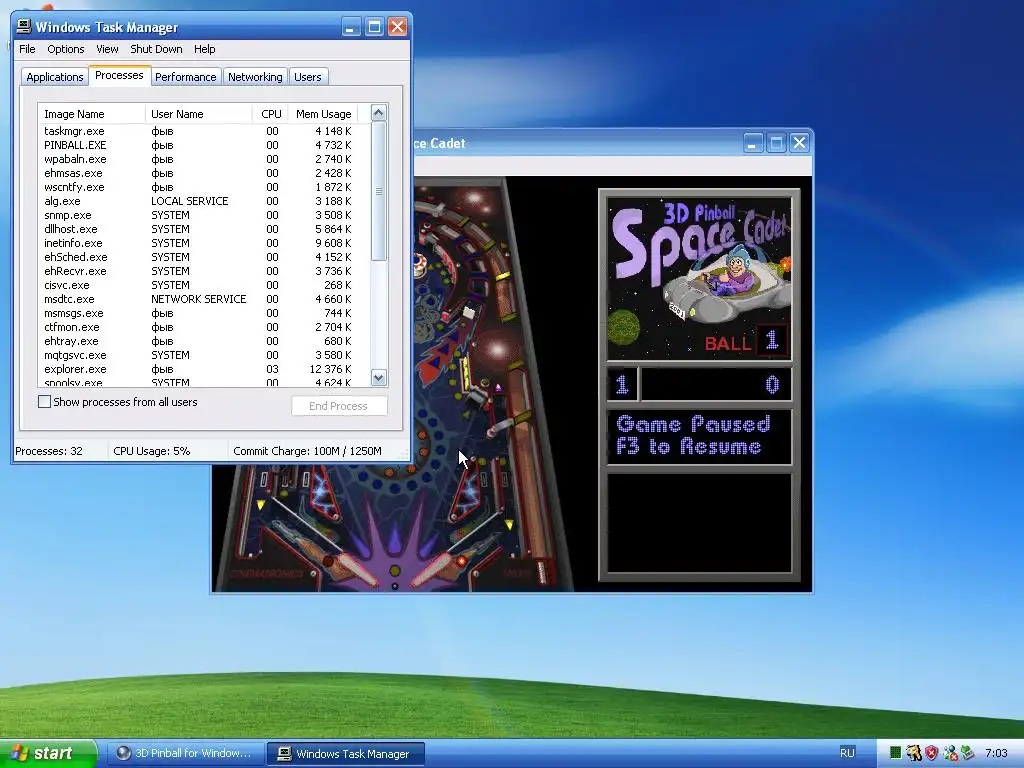The height and width of the screenshot is (768, 1024).
Task: Click the Windows Task Manager taskbar button
Action: coord(346,754)
